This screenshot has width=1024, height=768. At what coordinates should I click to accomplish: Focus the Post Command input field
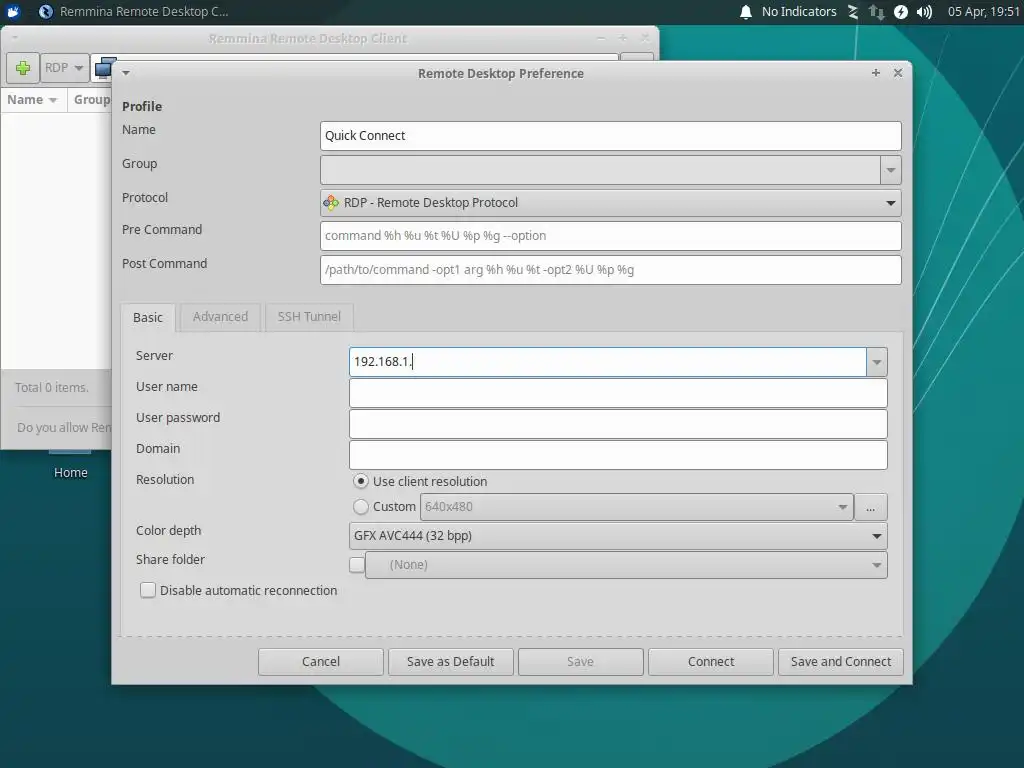[x=611, y=270]
